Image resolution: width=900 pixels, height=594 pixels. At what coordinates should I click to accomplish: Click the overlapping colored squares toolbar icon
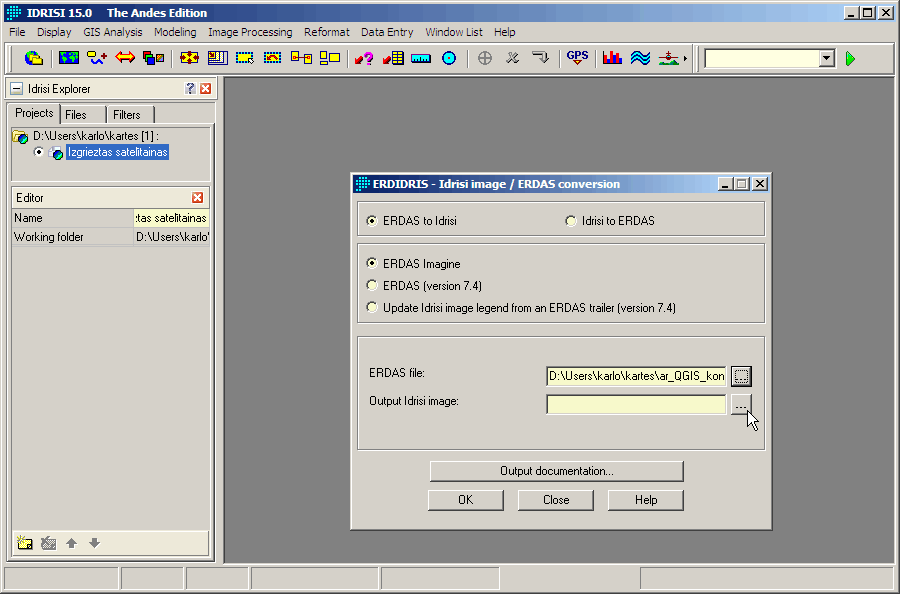point(153,58)
